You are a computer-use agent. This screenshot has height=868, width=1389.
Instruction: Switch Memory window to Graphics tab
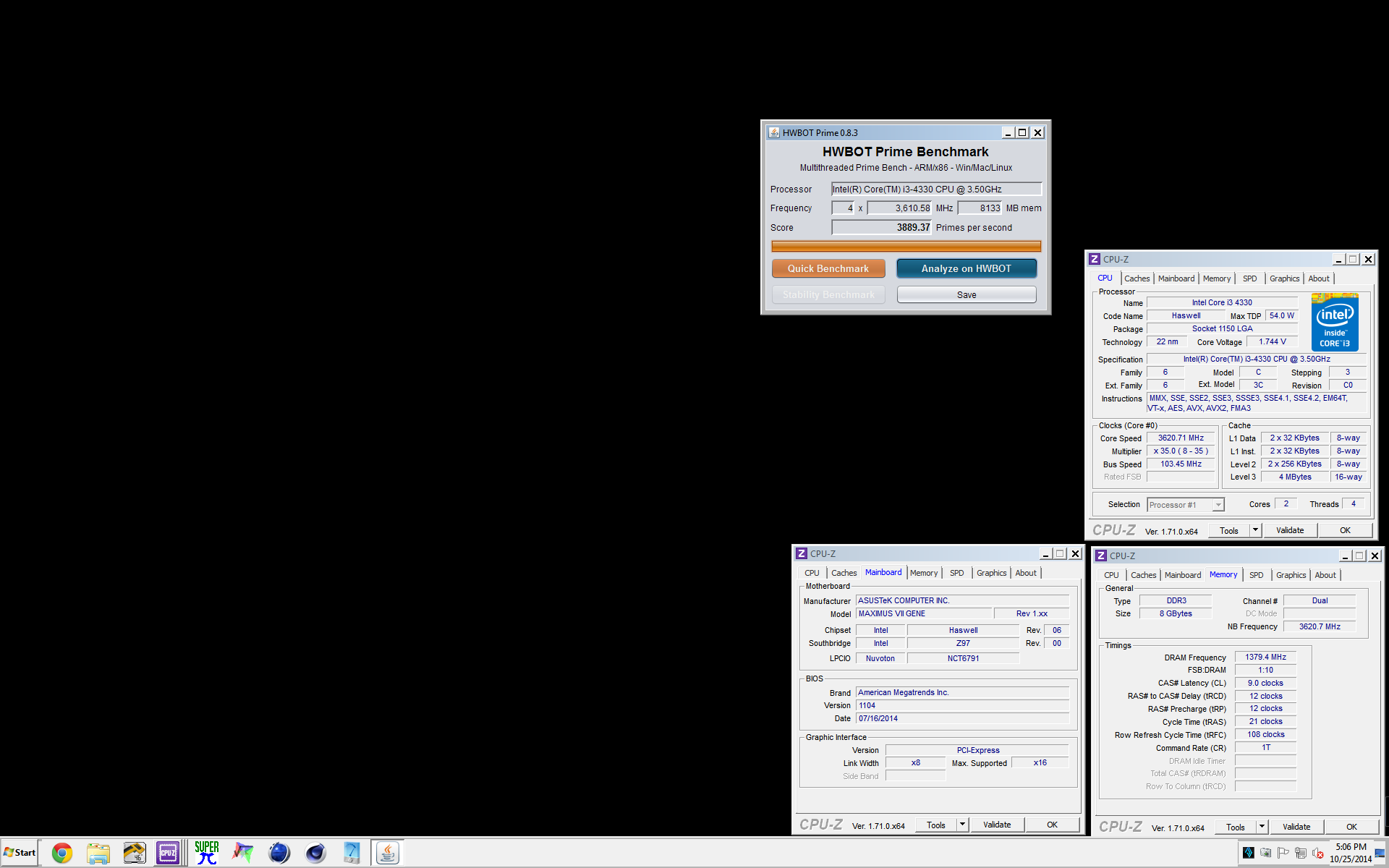(1291, 575)
